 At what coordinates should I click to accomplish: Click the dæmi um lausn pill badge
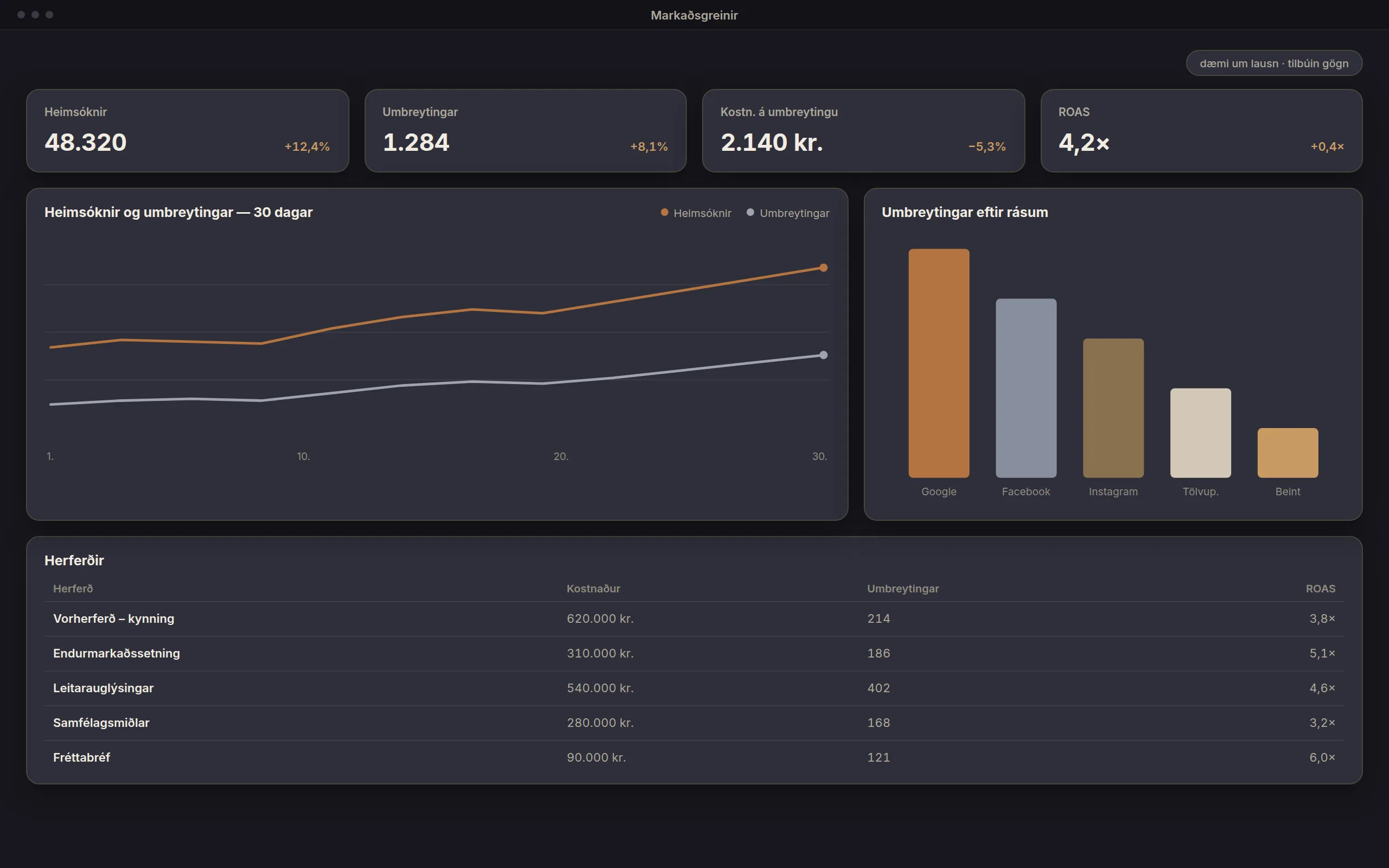click(x=1273, y=63)
